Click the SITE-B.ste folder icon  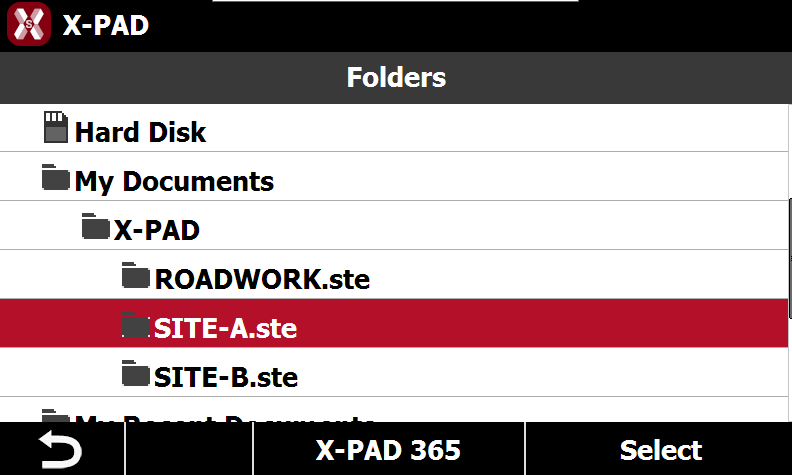136,373
